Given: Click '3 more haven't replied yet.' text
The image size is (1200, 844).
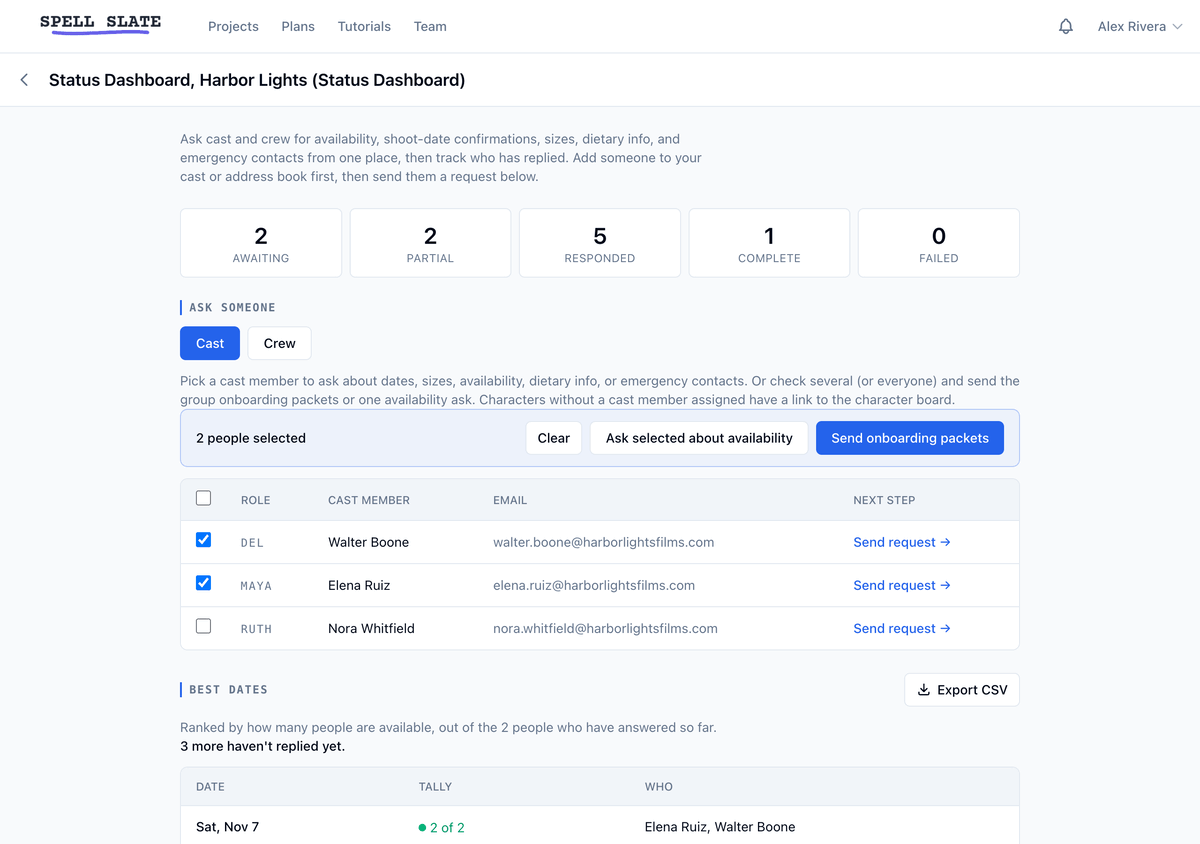Looking at the screenshot, I should [x=262, y=746].
